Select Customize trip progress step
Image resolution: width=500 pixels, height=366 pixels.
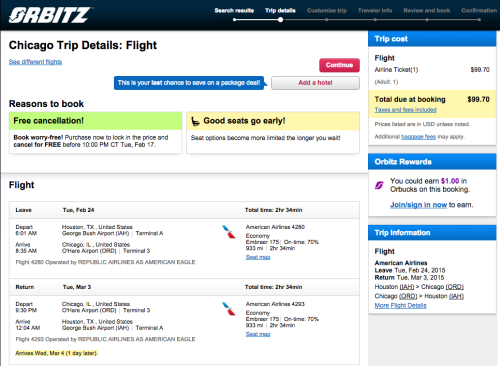(x=327, y=11)
